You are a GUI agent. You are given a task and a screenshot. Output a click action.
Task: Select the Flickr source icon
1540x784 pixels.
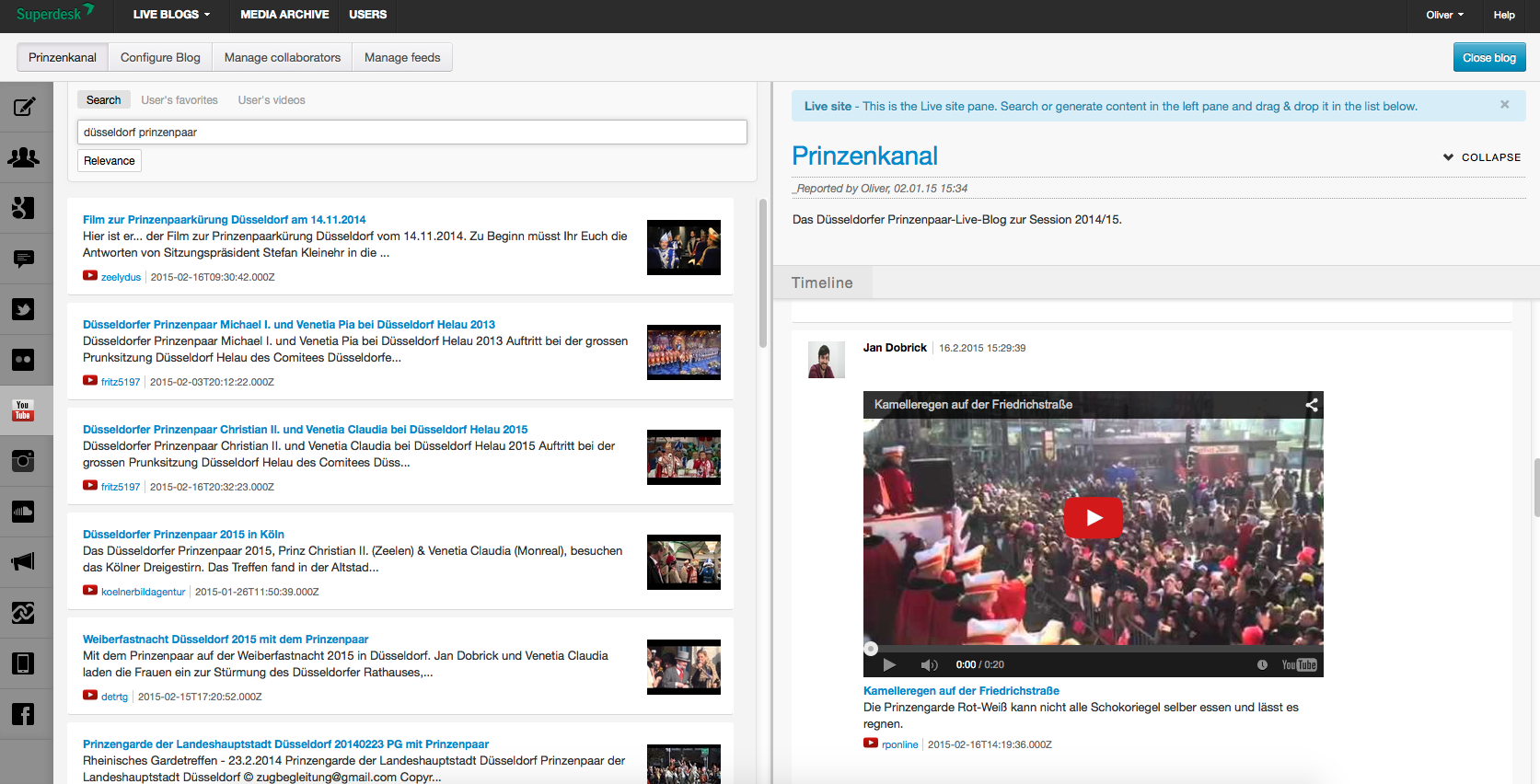[x=24, y=360]
